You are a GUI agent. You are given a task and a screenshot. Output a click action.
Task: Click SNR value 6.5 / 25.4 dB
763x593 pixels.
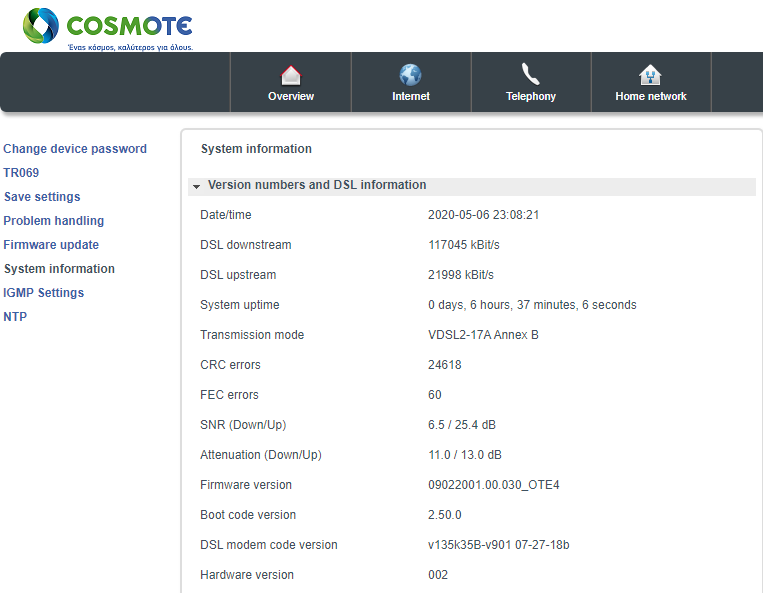[462, 425]
